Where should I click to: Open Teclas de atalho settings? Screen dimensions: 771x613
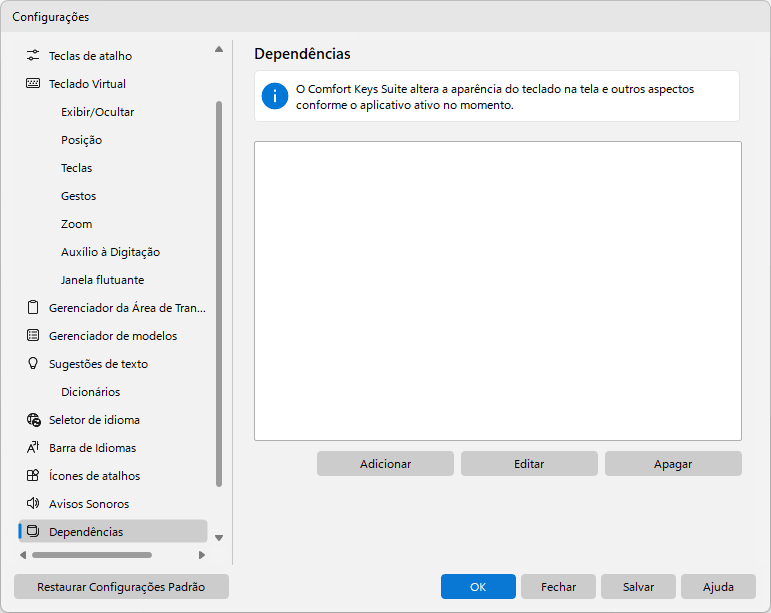(x=90, y=56)
